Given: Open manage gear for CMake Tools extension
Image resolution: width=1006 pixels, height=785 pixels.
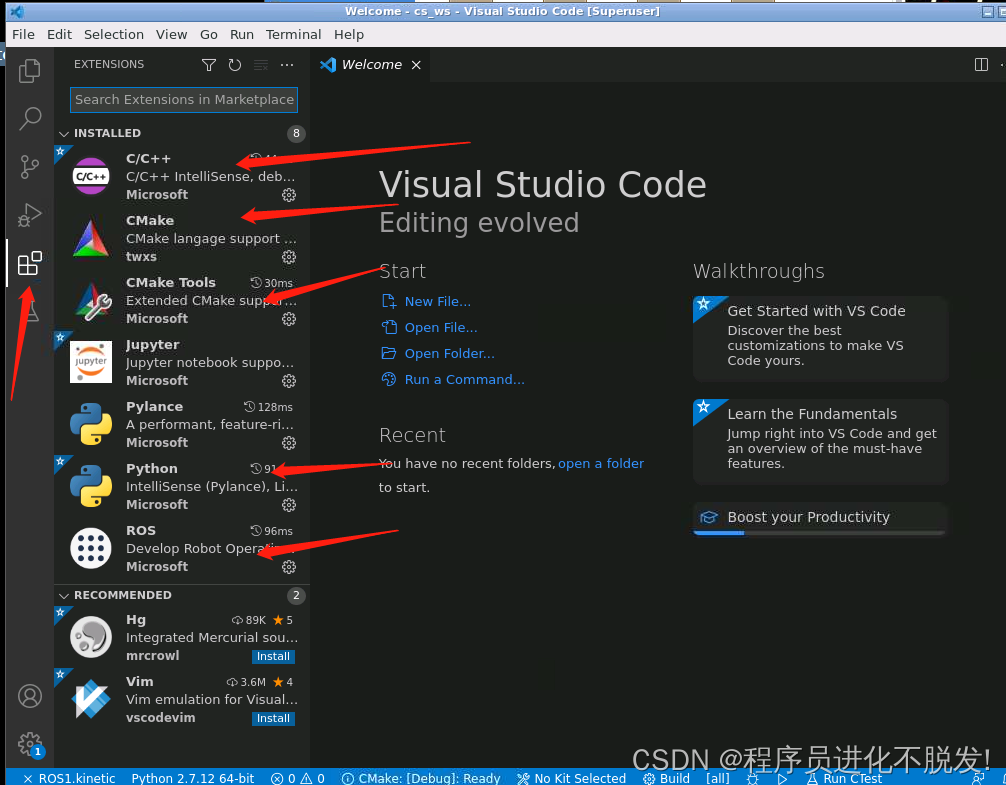Looking at the screenshot, I should [289, 319].
